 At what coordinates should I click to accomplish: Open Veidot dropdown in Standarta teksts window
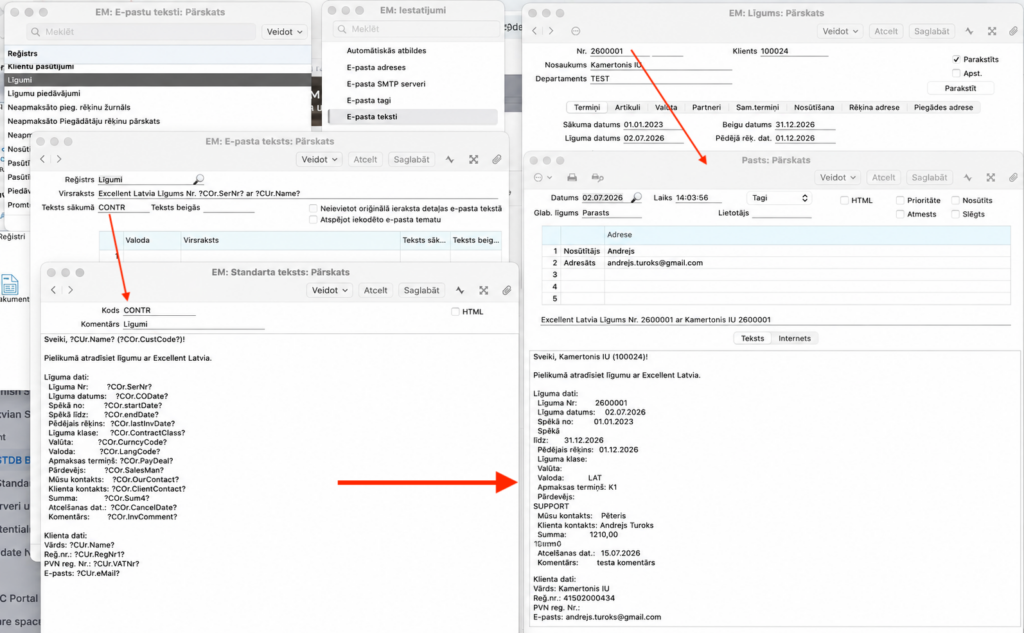coord(330,290)
